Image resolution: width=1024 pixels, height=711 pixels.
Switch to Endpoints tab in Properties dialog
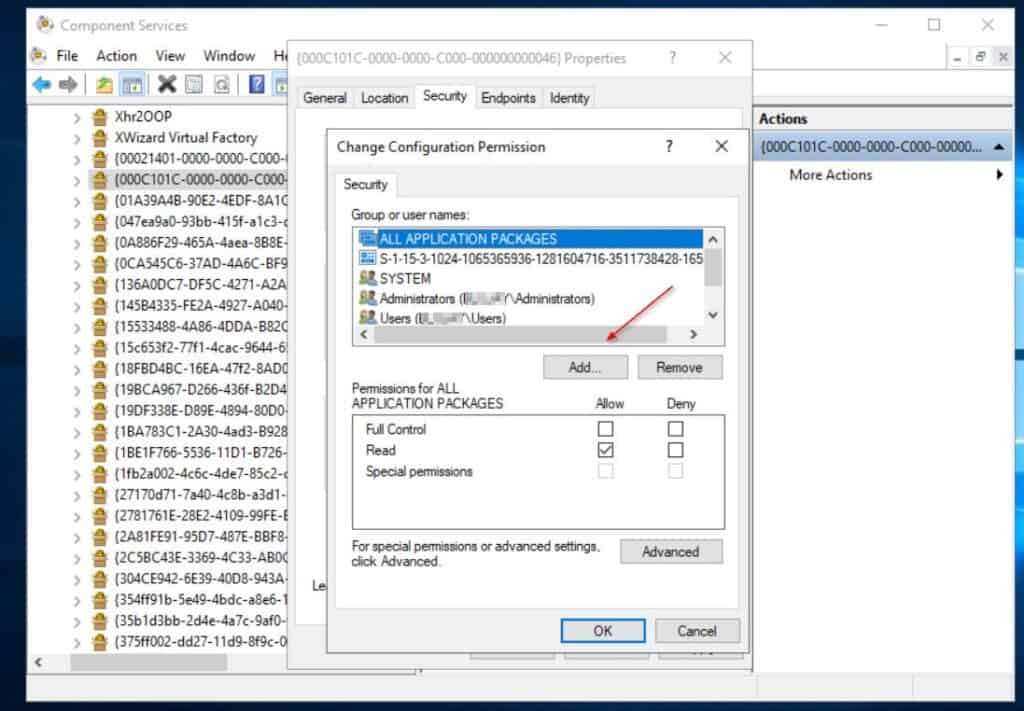tap(508, 98)
